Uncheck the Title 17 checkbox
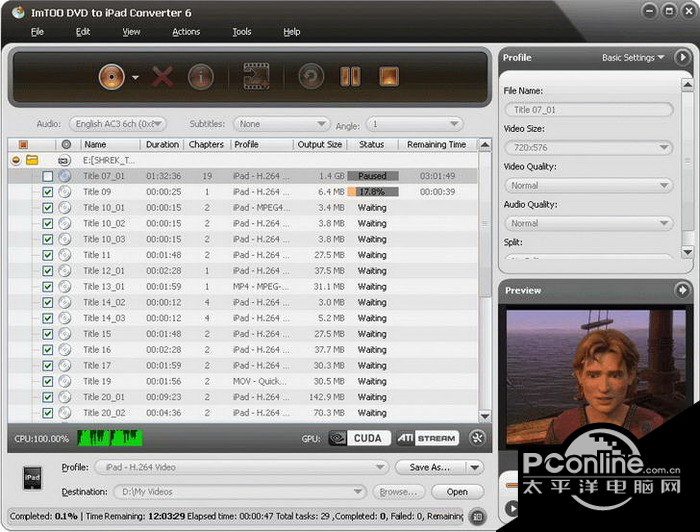The height and width of the screenshot is (532, 700). coord(48,366)
